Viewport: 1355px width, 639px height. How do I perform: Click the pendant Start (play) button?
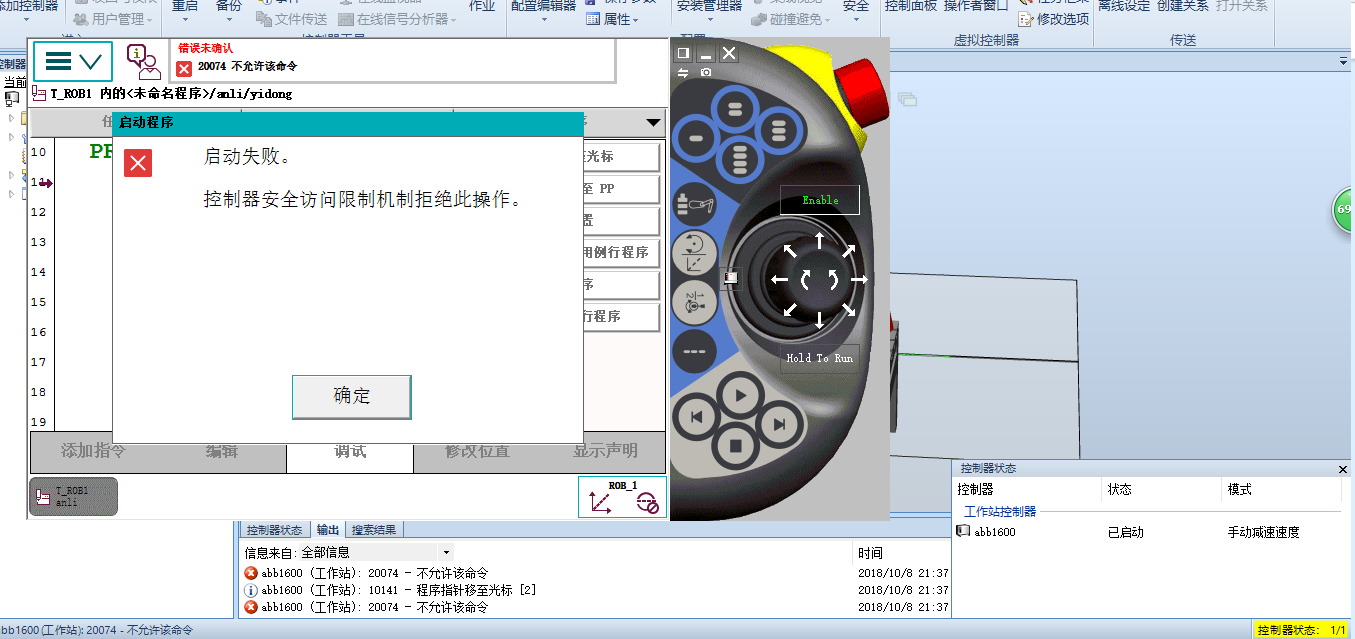coord(741,395)
